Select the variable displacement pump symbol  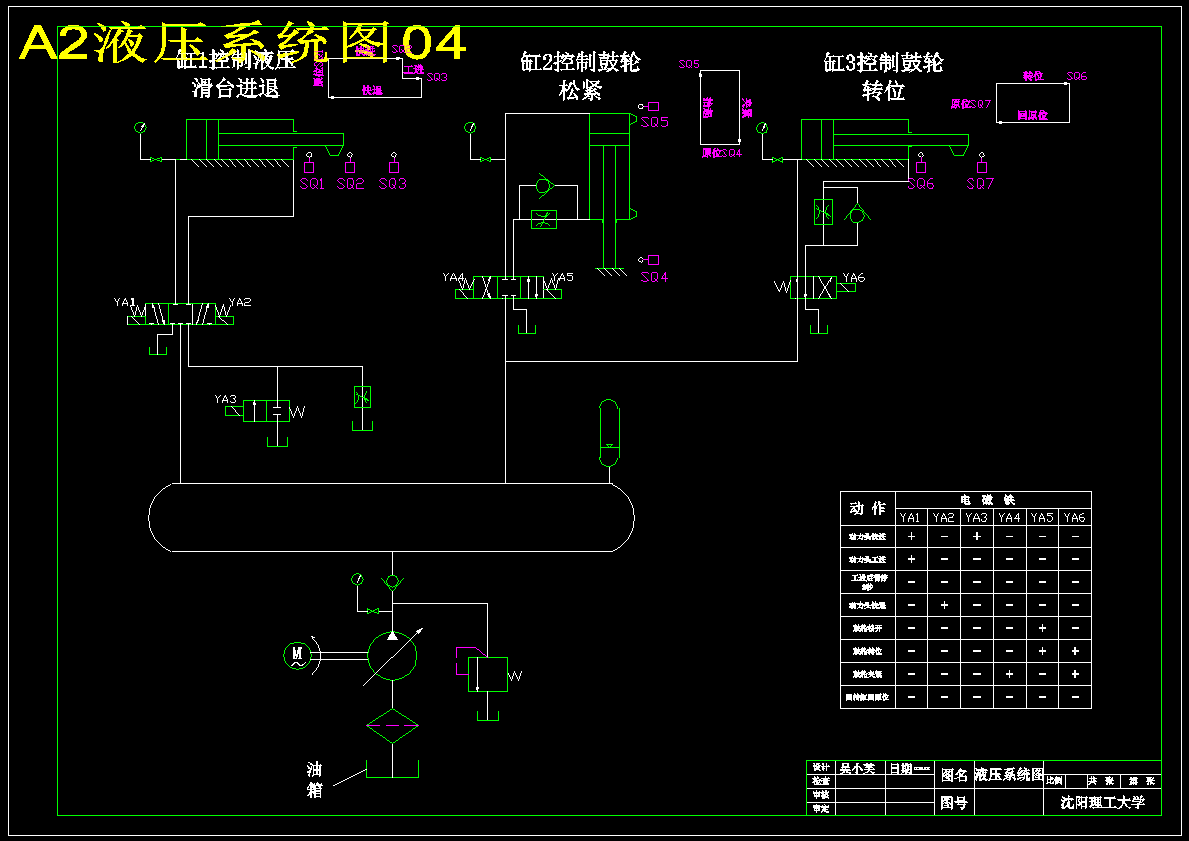coord(392,655)
